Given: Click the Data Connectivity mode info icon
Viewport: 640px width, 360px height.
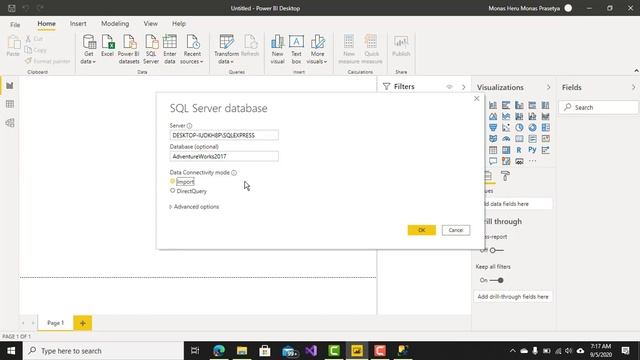Looking at the screenshot, I should point(234,173).
